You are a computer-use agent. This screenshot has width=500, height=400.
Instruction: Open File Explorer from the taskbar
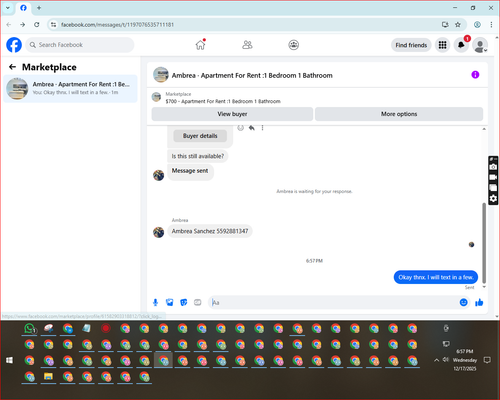(x=49, y=377)
